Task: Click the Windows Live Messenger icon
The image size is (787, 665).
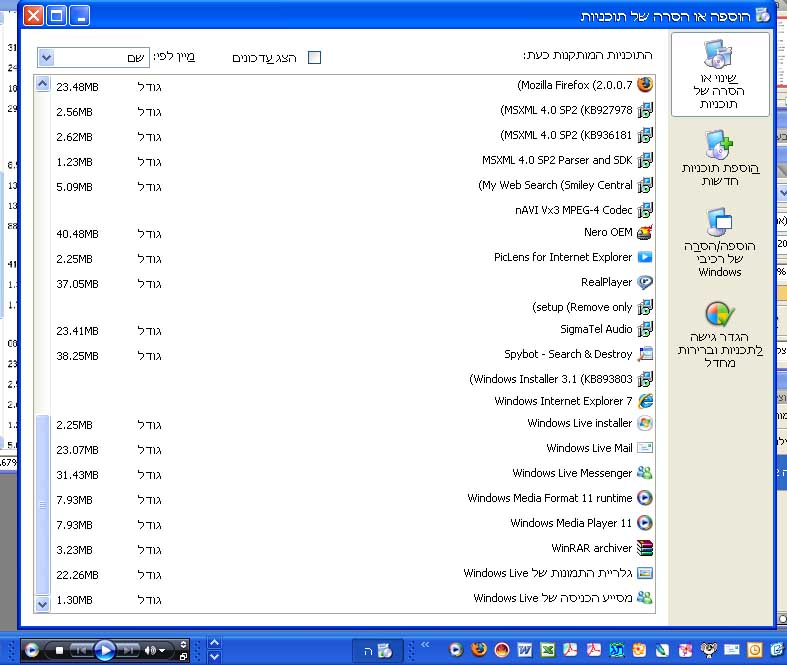Action: click(645, 473)
